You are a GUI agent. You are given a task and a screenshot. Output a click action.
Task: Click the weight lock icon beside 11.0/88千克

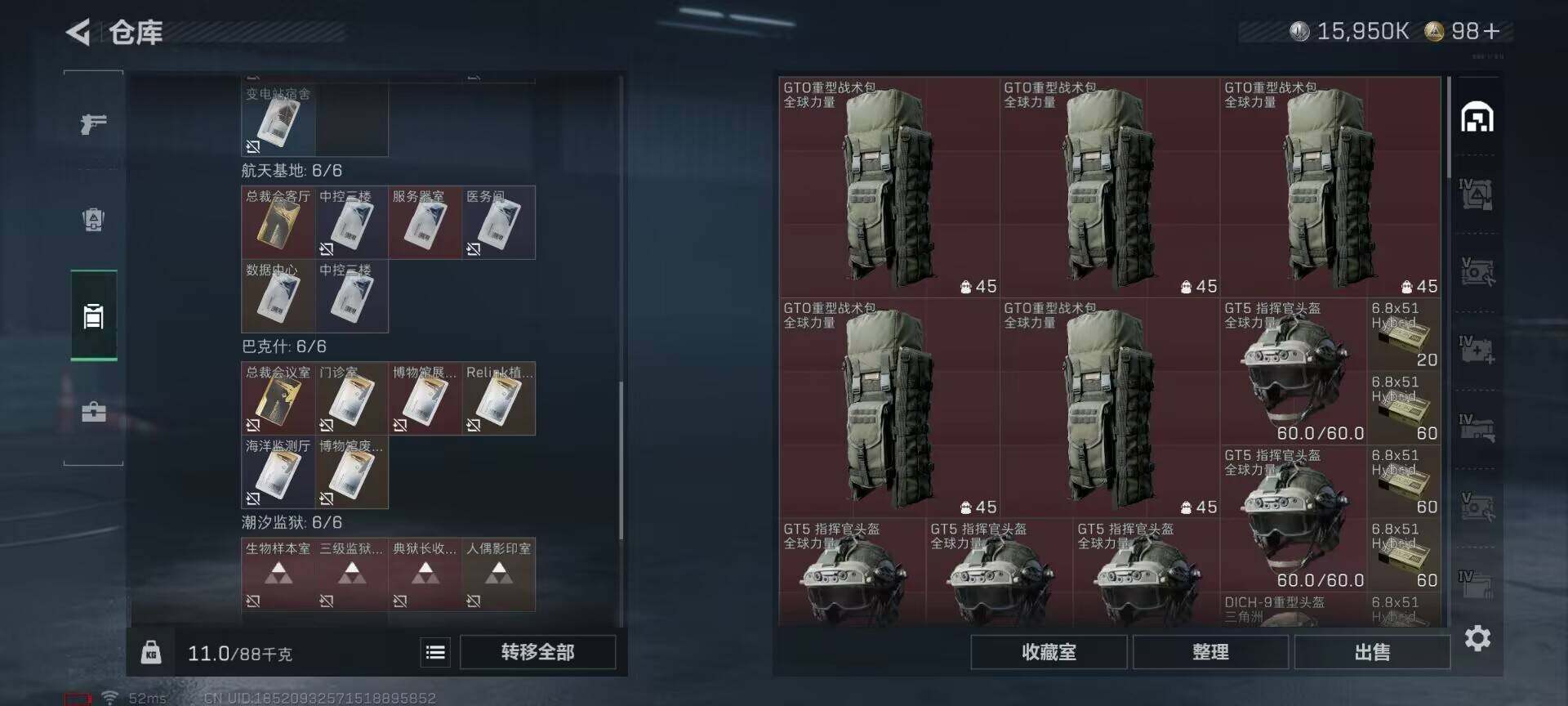point(151,652)
